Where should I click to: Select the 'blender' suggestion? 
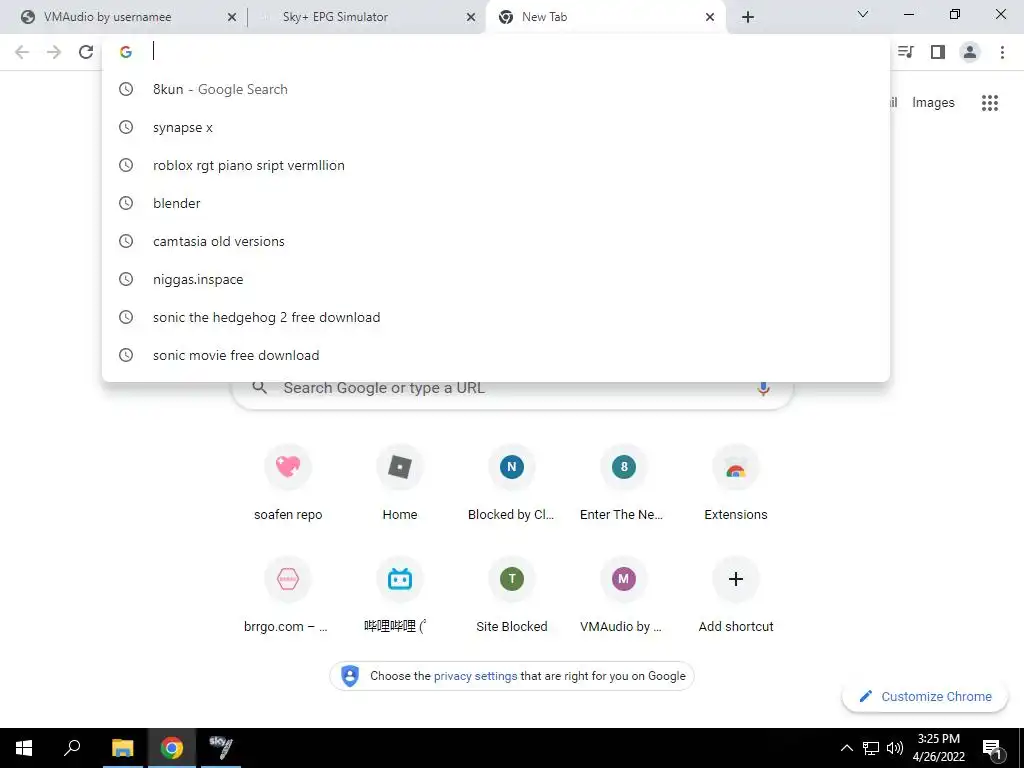496,203
